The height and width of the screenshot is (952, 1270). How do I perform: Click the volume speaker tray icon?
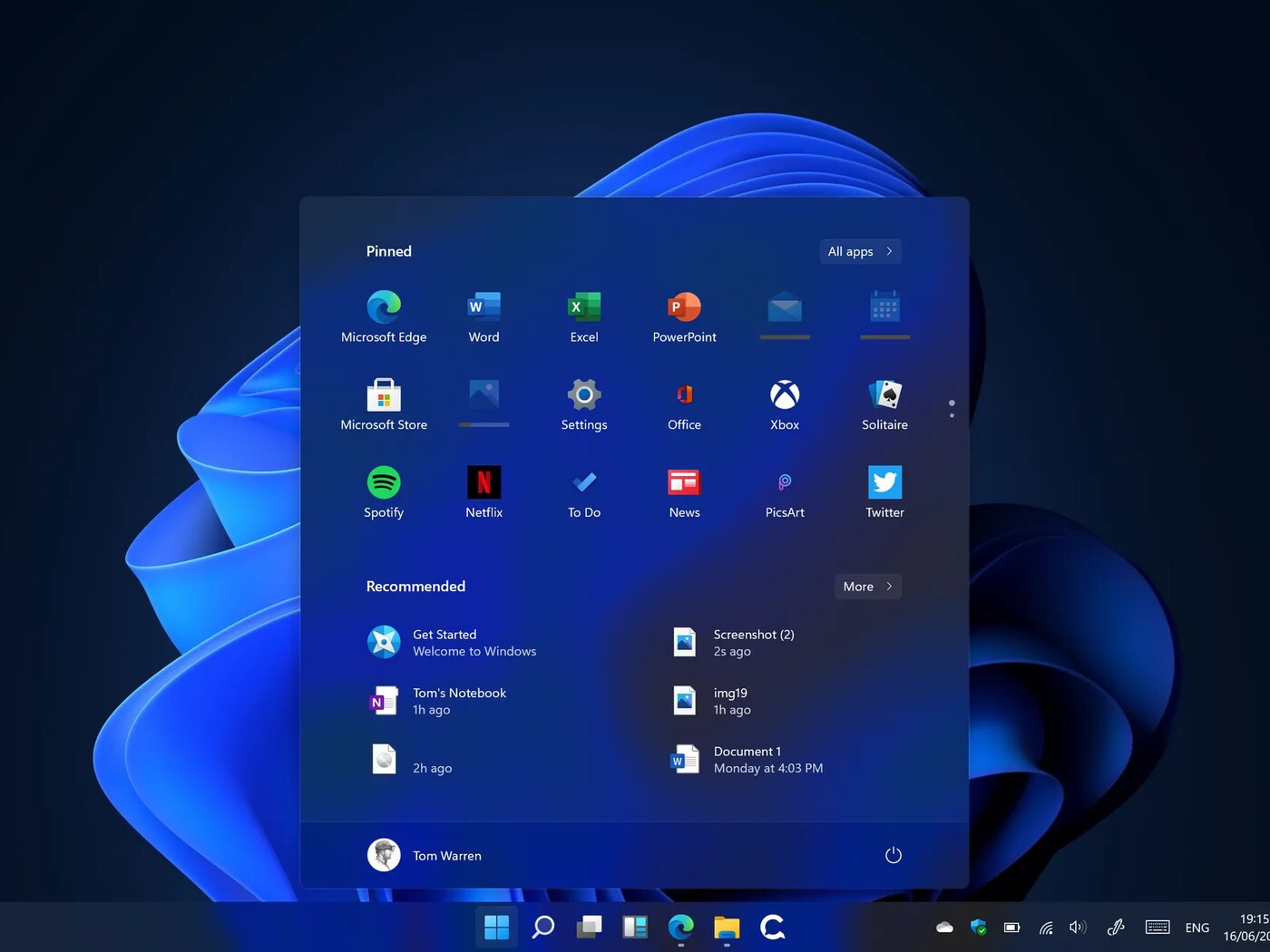(x=1078, y=927)
